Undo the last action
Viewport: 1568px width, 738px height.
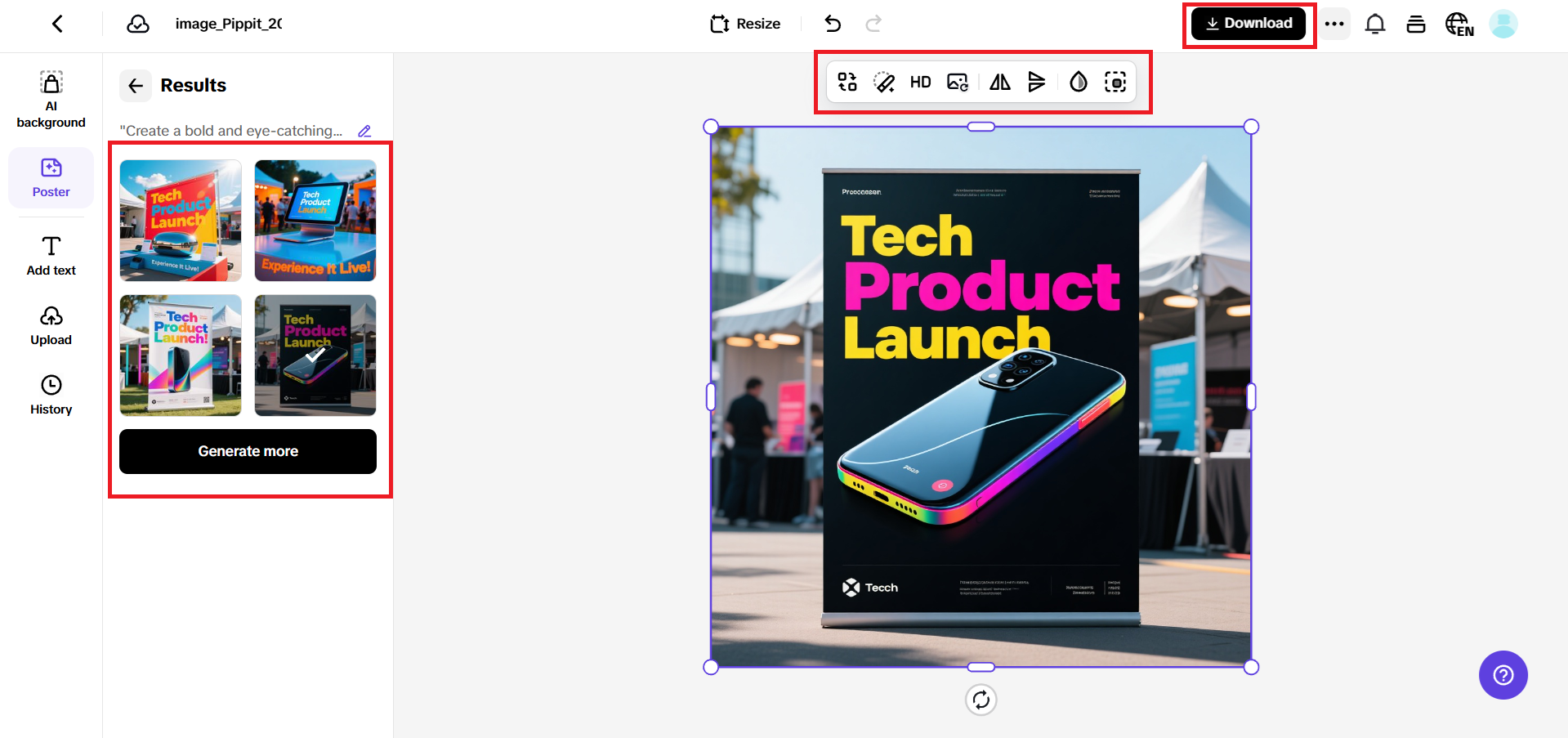833,24
